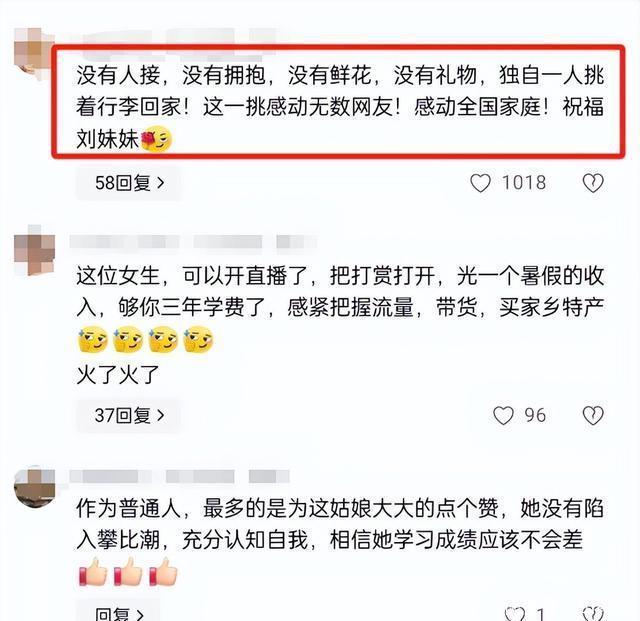Expand 回复 under the third comment

coord(118,614)
